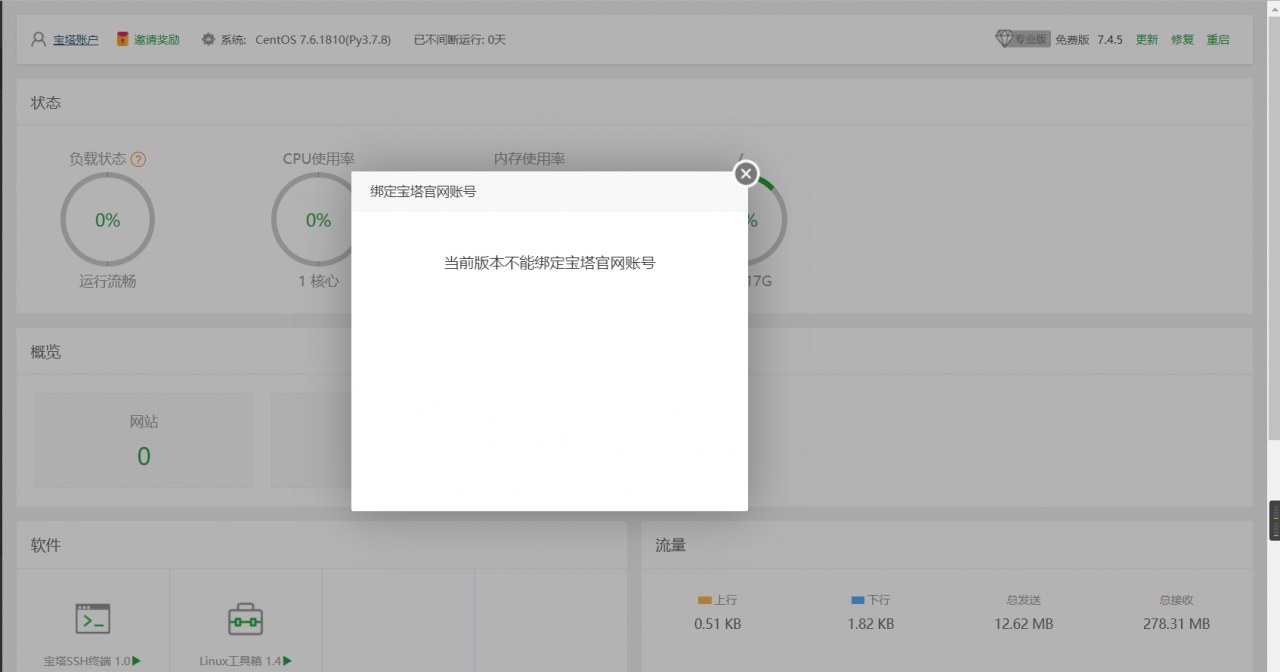
Task: Open the 邀请奖励 gift reward icon
Action: [x=122, y=39]
